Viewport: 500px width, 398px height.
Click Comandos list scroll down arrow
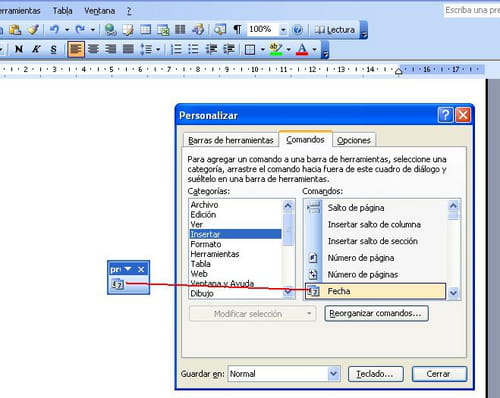tap(453, 293)
